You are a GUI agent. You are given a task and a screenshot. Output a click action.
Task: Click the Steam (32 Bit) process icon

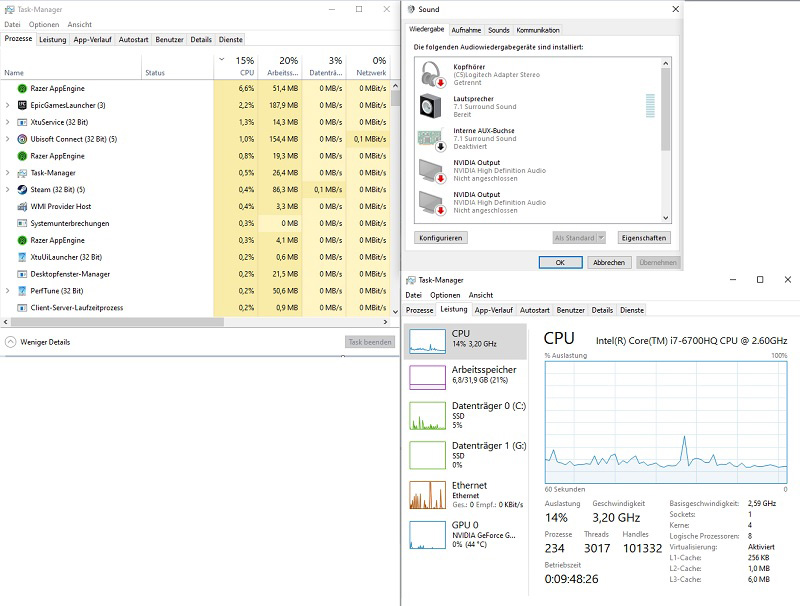[22, 189]
